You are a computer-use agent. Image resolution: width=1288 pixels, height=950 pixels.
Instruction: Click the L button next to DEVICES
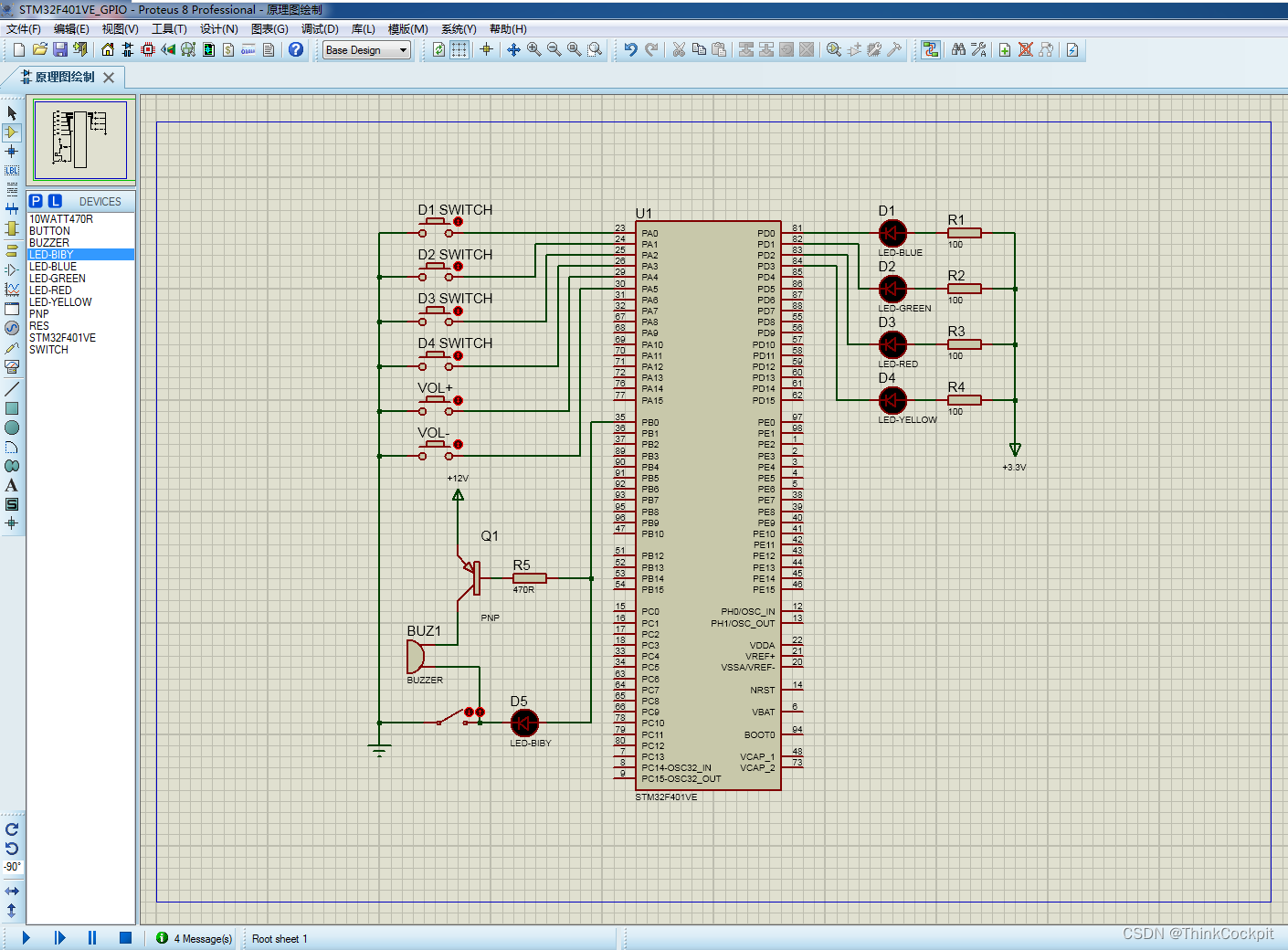55,200
